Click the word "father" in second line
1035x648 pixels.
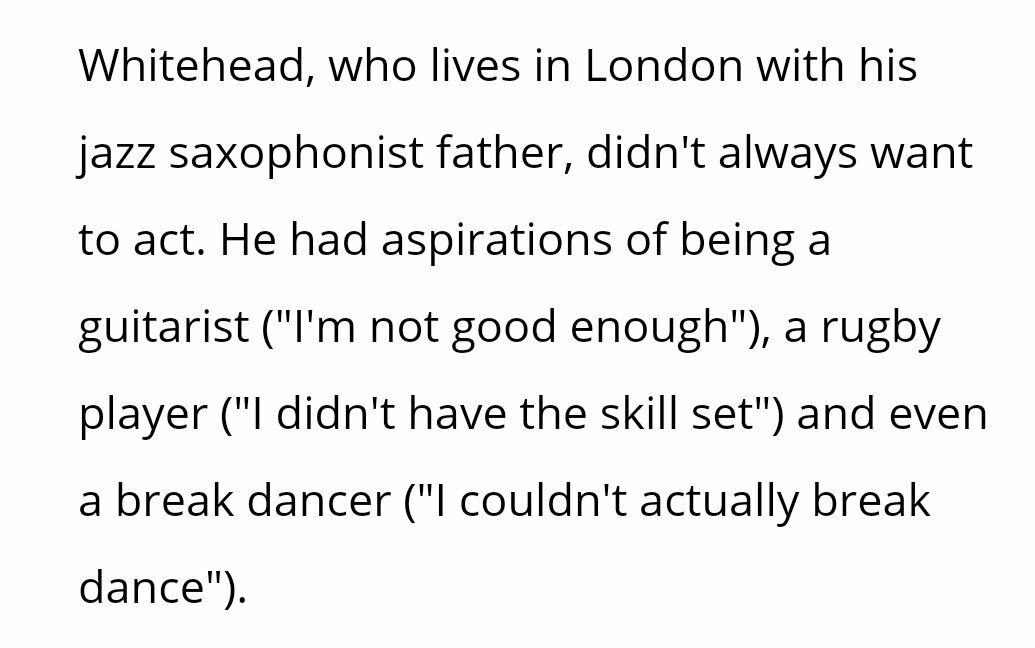point(498,152)
